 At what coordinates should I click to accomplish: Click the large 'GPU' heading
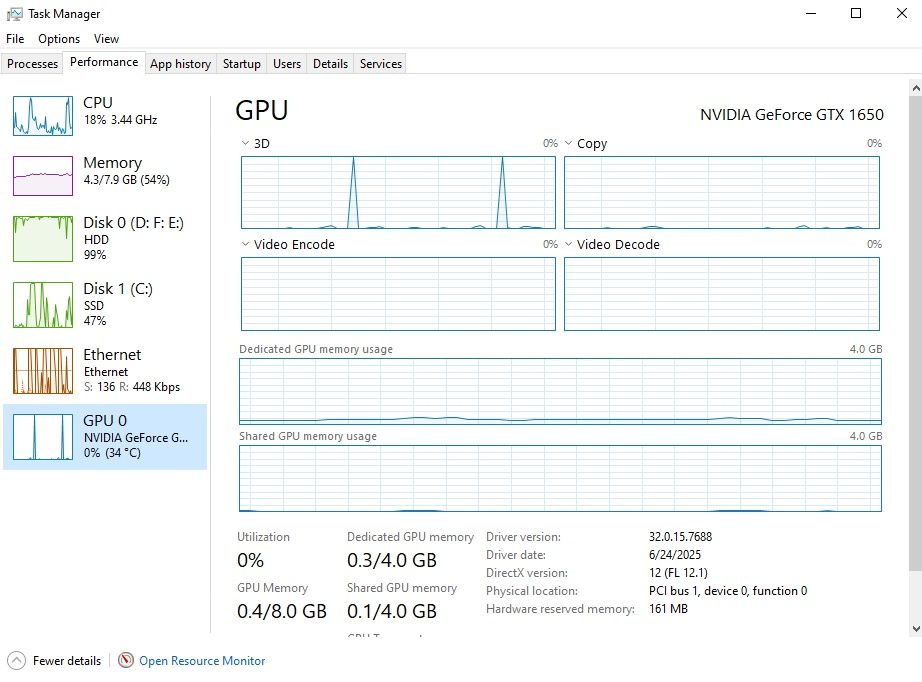click(262, 111)
